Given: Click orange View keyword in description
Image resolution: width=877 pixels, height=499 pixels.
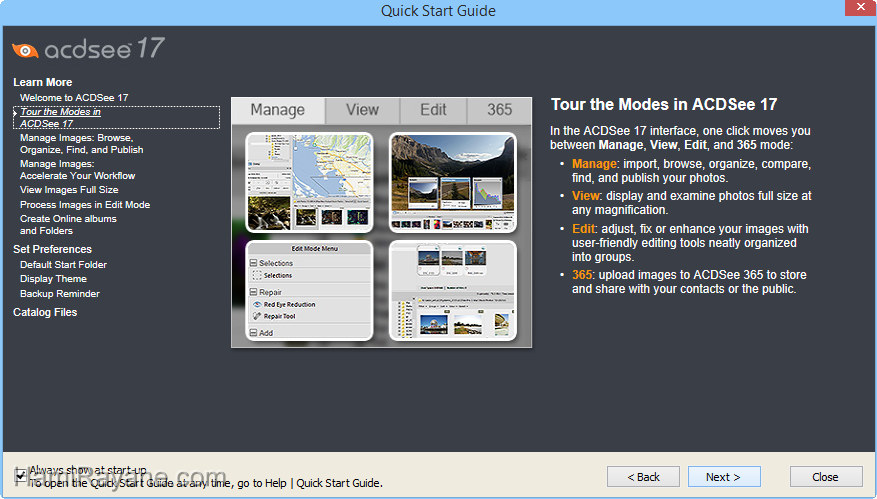Looking at the screenshot, I should point(586,196).
